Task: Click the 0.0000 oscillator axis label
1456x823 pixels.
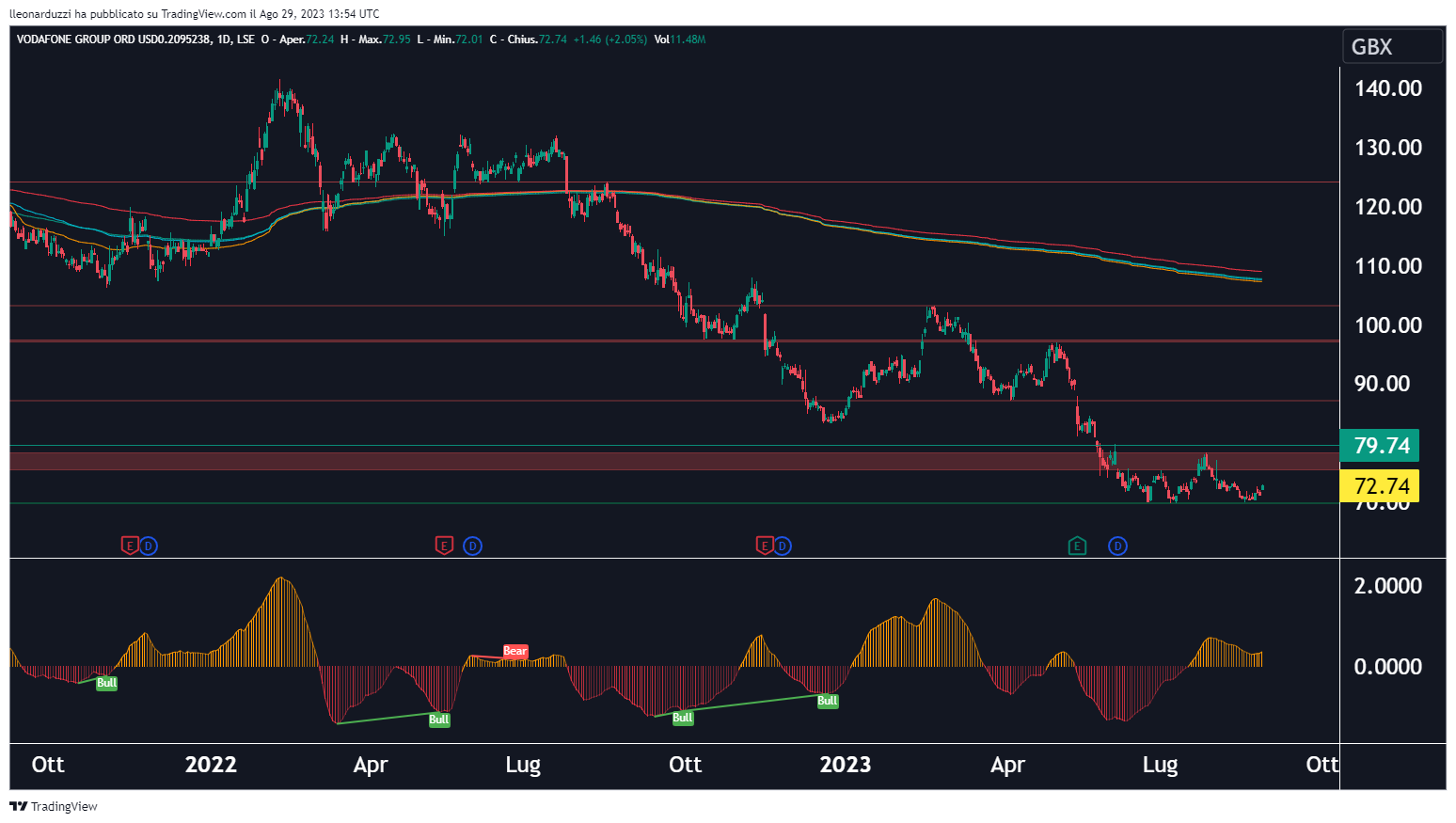Action: 1387,667
